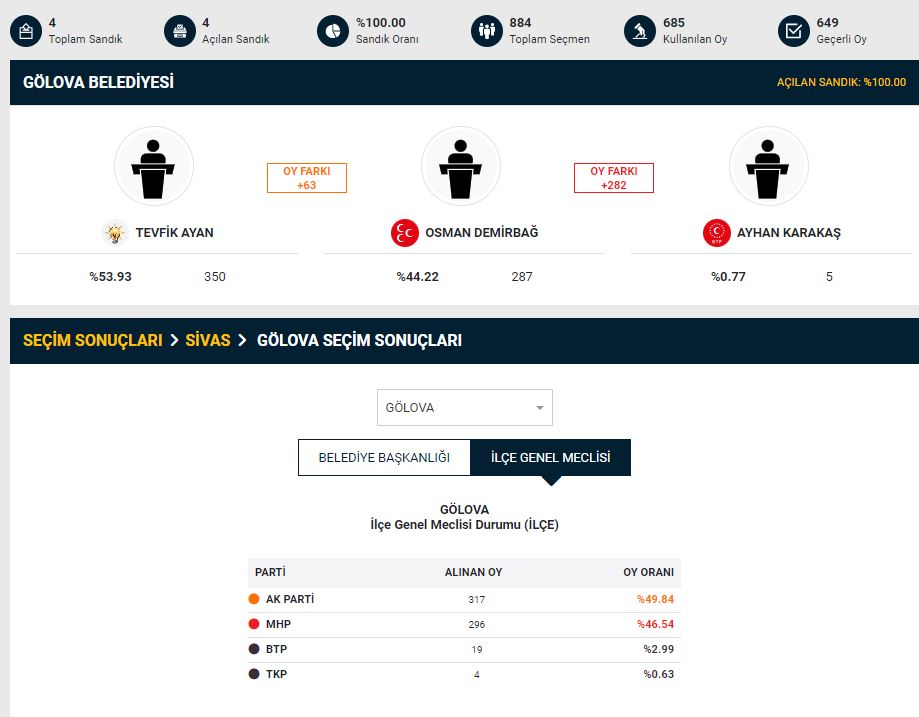Open the GÖLOVA district dropdown
The width and height of the screenshot is (919, 717).
(x=464, y=408)
